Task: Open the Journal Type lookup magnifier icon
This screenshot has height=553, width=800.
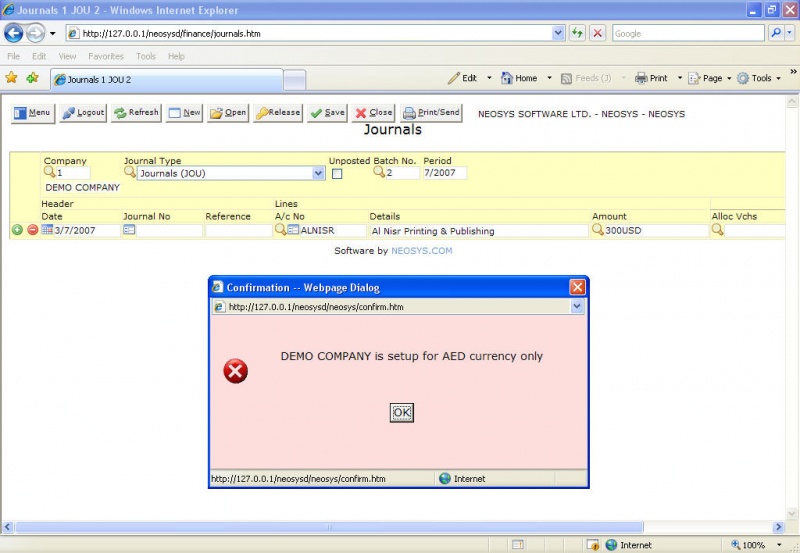Action: click(130, 172)
